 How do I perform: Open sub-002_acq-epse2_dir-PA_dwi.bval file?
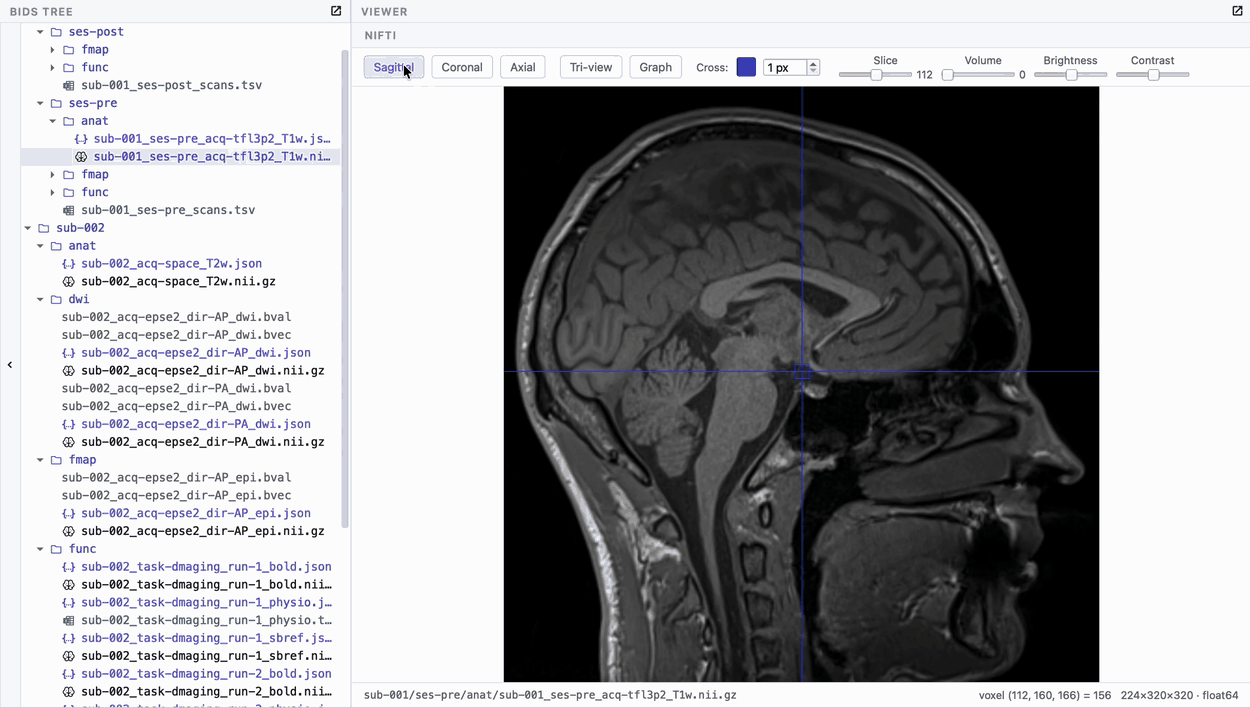(x=176, y=389)
